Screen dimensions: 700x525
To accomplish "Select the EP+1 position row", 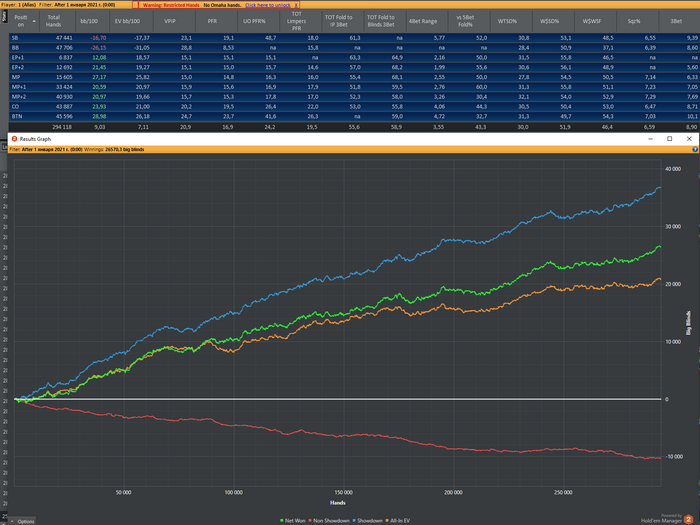I will click(354, 58).
